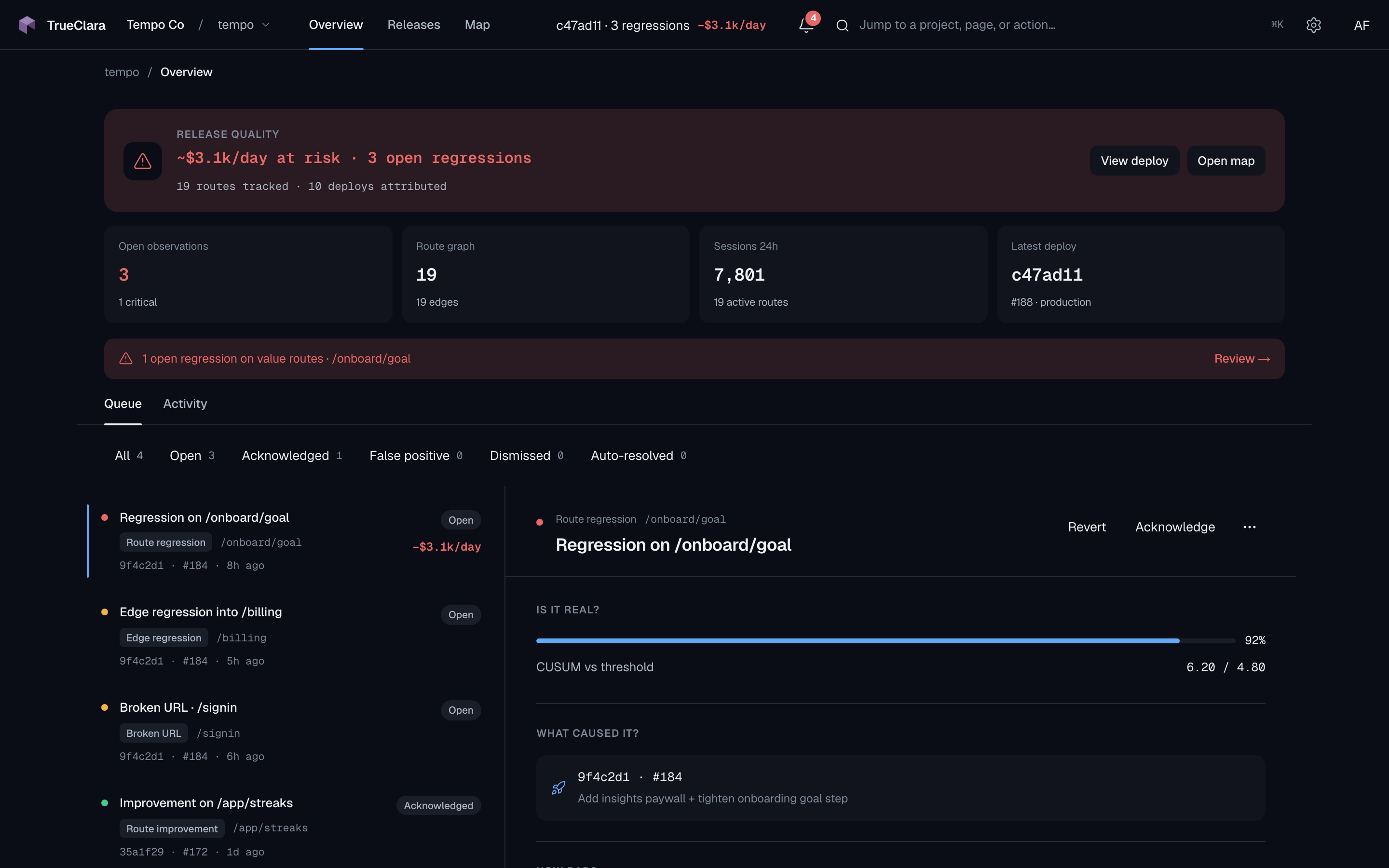Open the Latest deploy c47ad11 card
The height and width of the screenshot is (868, 1389).
1141,274
